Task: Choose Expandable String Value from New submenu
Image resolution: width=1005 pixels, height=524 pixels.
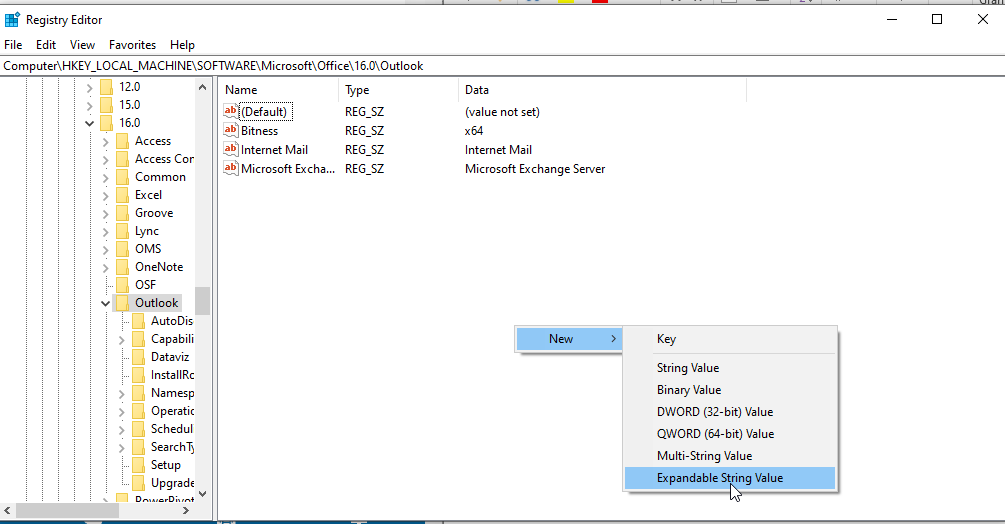Action: click(730, 478)
